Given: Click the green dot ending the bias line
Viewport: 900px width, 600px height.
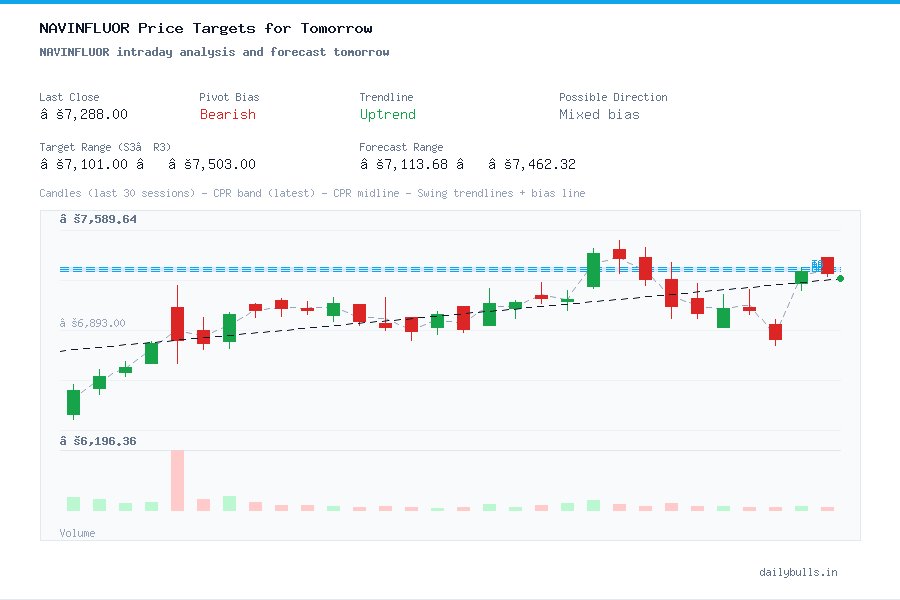Looking at the screenshot, I should 840,278.
